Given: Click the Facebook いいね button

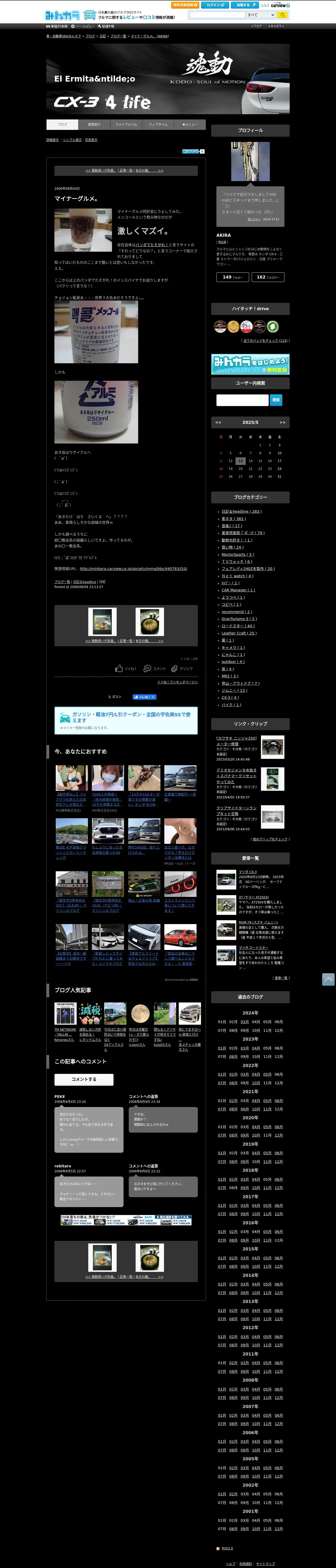Looking at the screenshot, I should point(144,697).
